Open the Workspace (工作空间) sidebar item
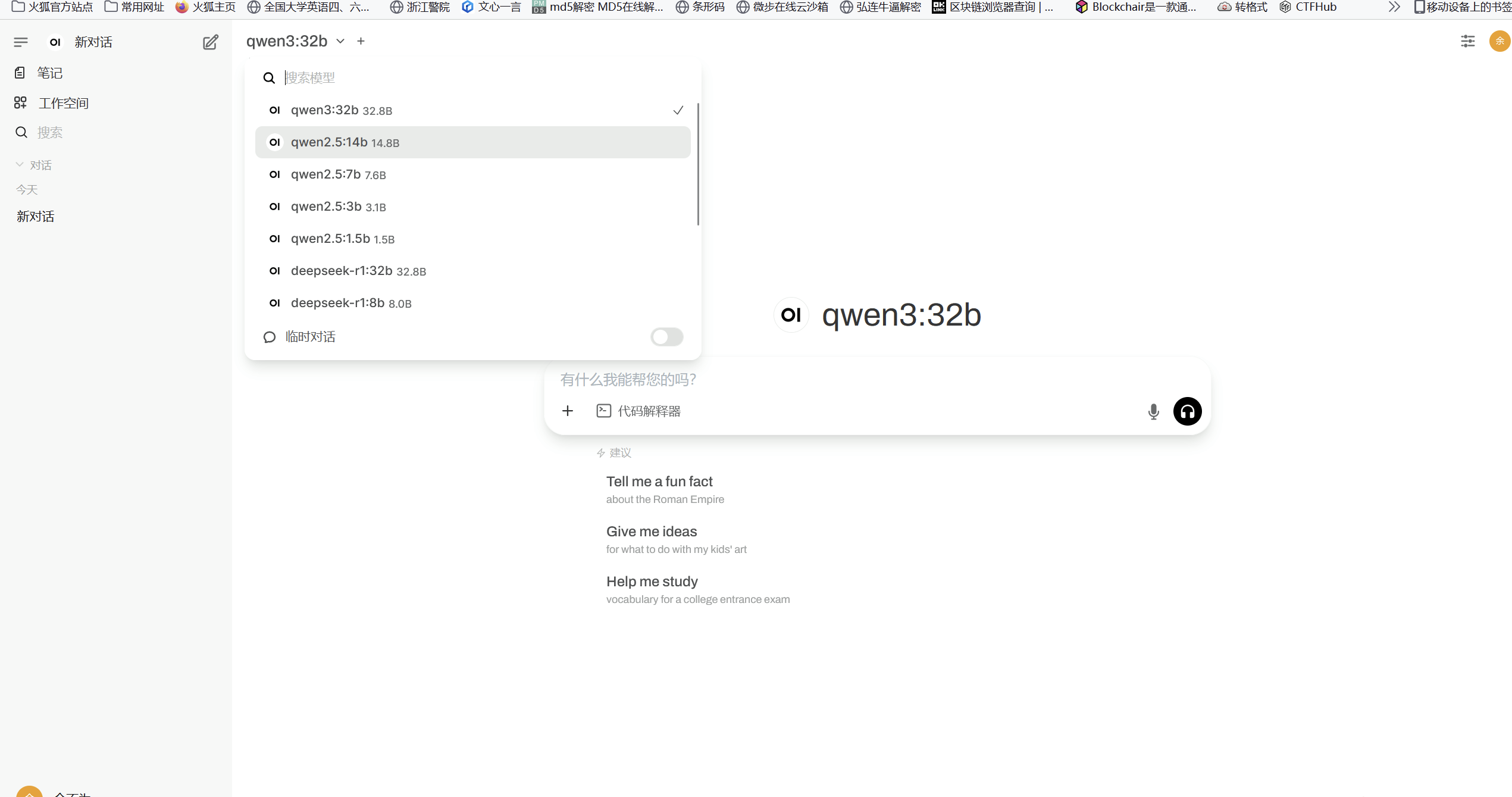The image size is (1512, 797). [63, 103]
